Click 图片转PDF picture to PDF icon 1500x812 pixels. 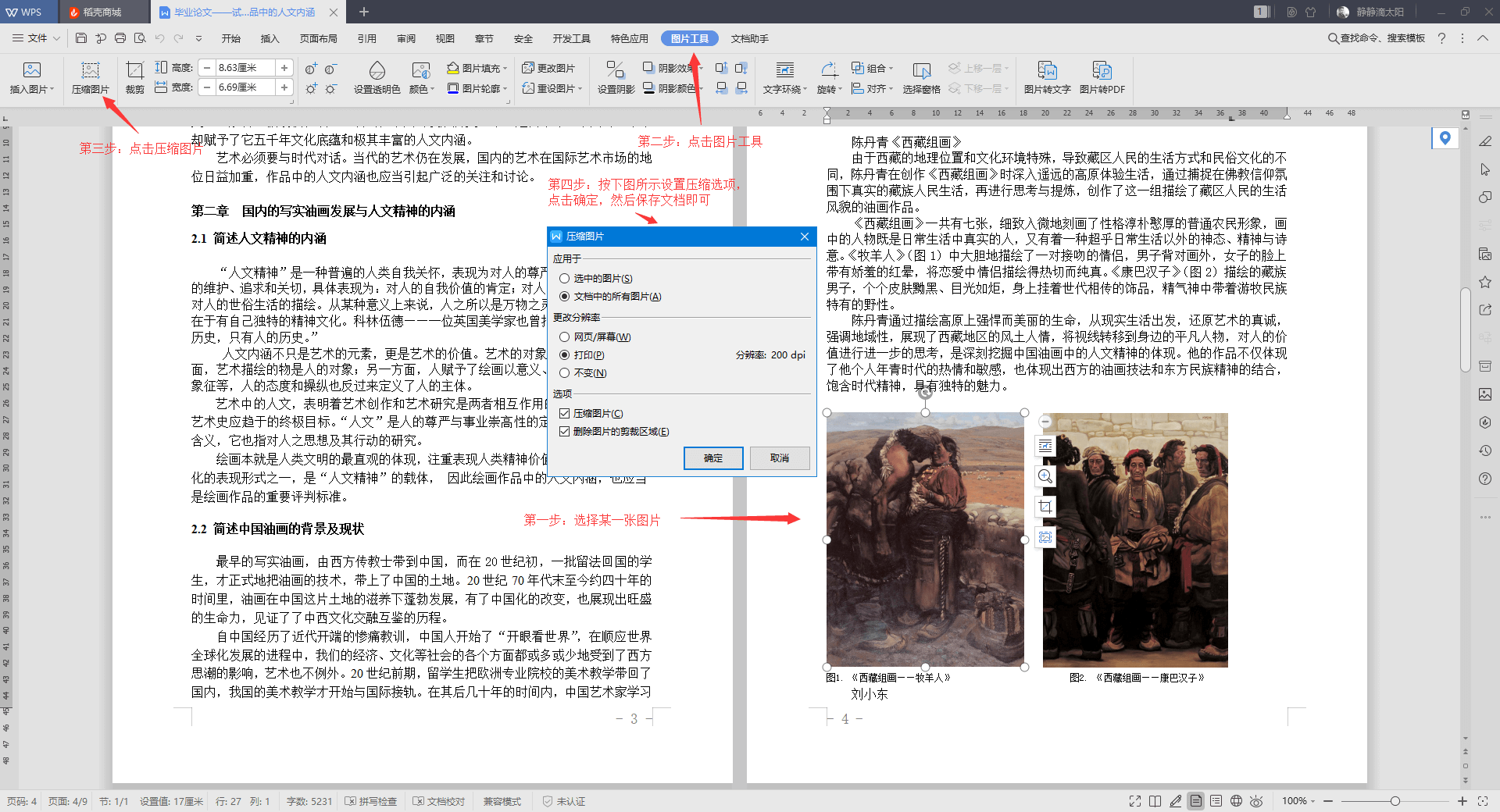pos(1102,78)
